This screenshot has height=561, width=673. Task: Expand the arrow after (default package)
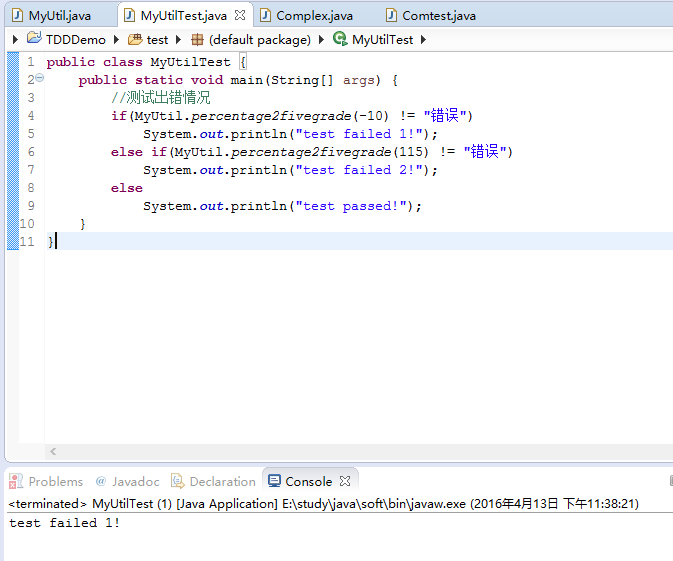coord(321,39)
